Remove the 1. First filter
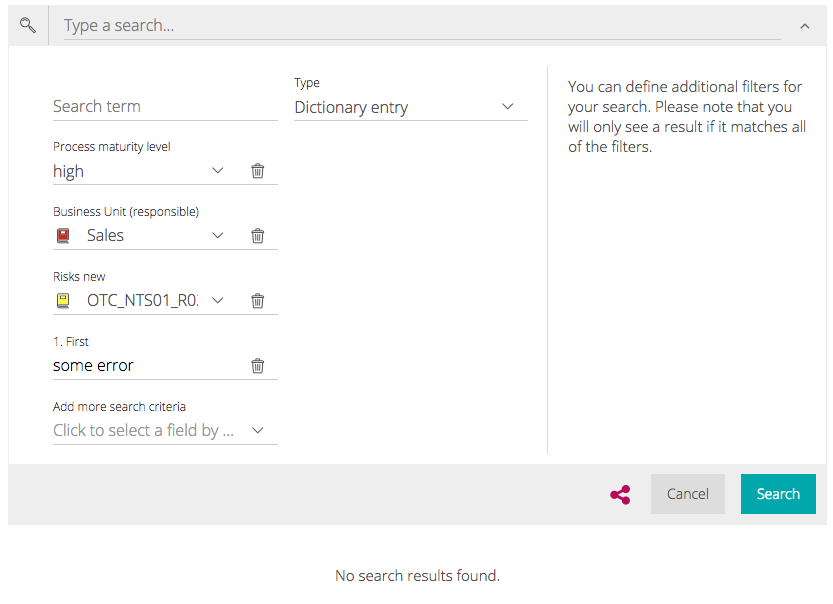 pos(258,365)
